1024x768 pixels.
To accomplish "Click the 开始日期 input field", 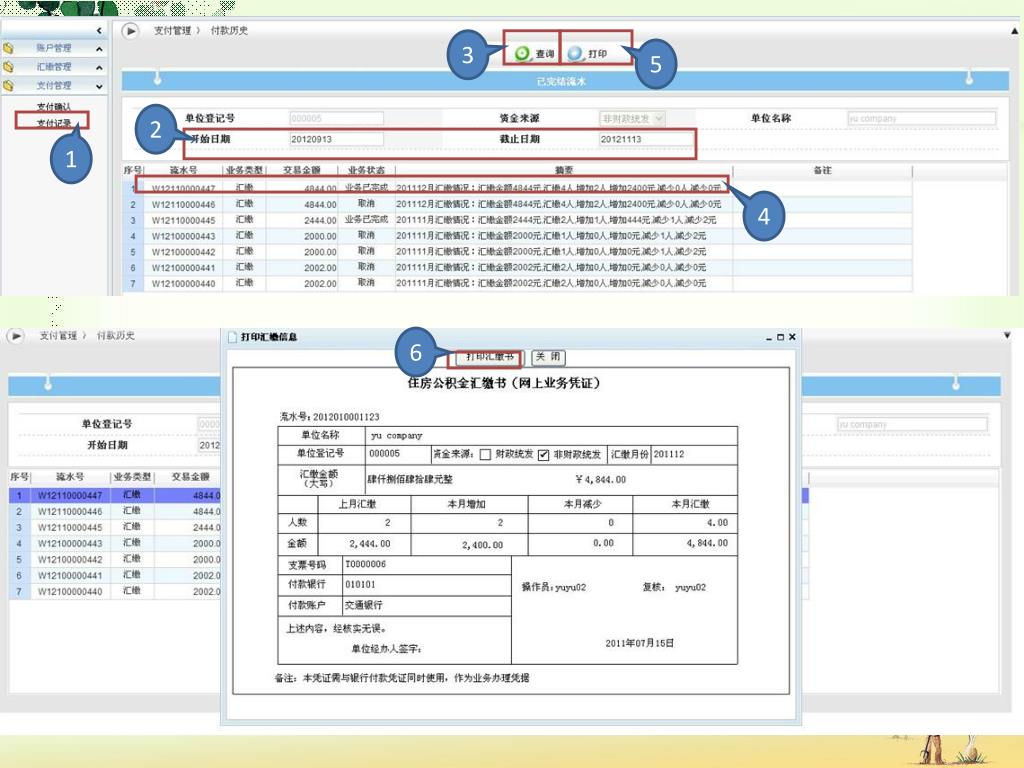I will 336,139.
